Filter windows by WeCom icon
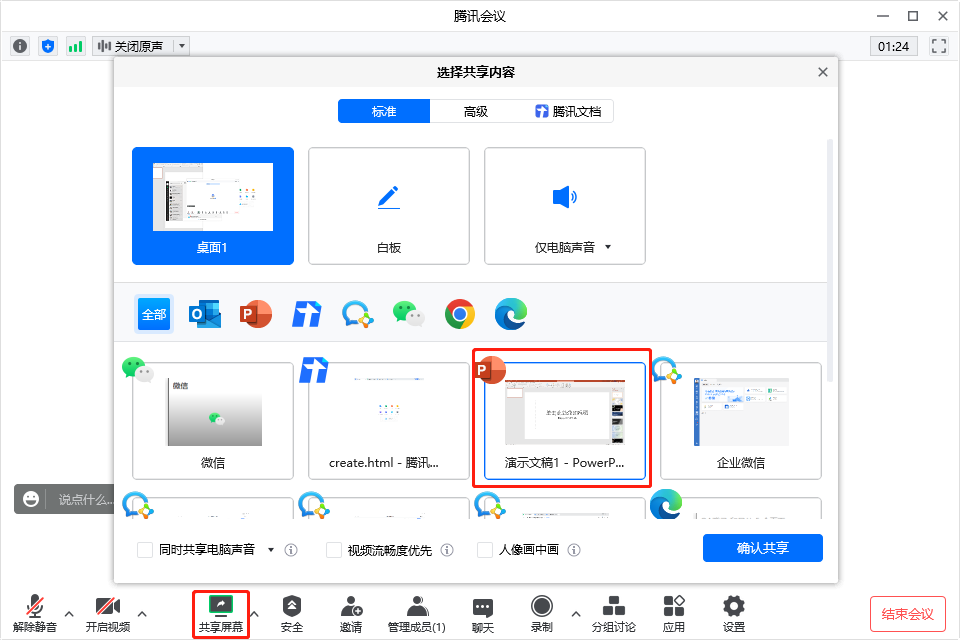This screenshot has height=640, width=960. coord(358,314)
